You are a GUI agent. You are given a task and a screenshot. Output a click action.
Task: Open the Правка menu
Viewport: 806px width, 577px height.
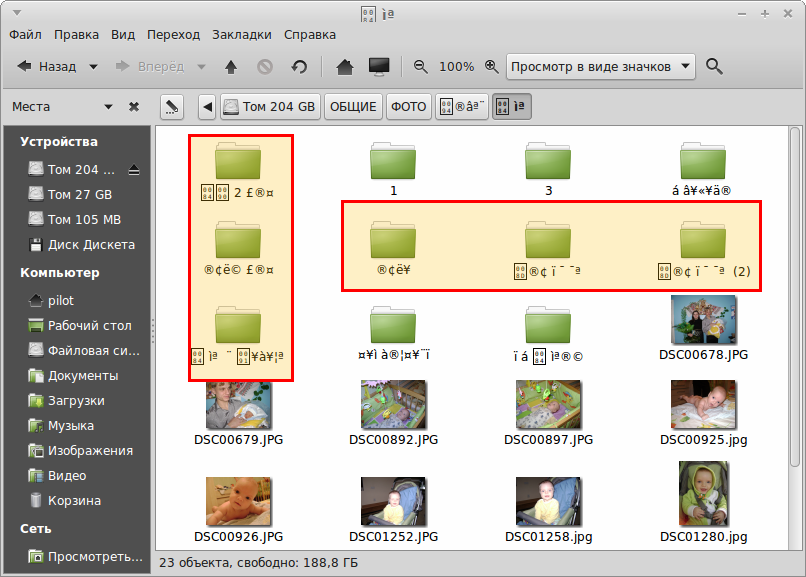coord(76,34)
